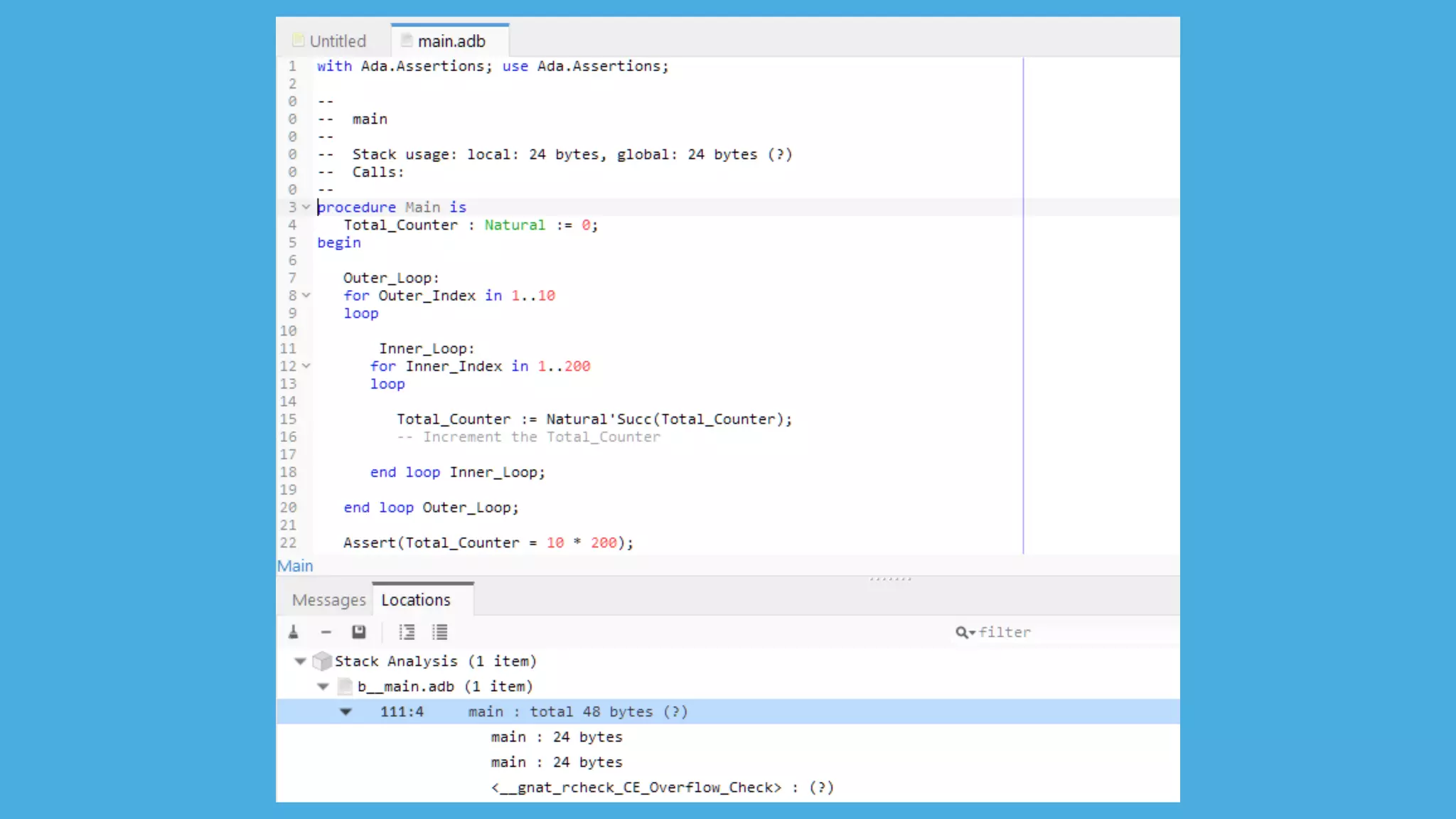Viewport: 1456px width, 819px height.
Task: Select the main.adb editor tab
Action: 451,41
